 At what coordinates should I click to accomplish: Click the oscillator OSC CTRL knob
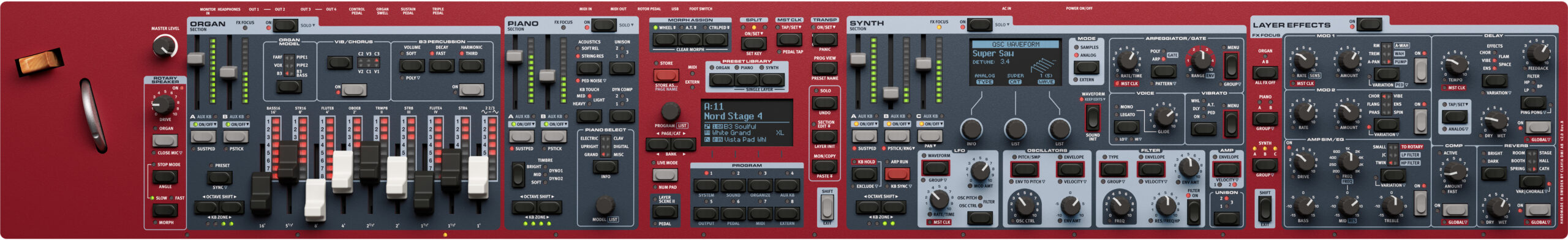tap(1025, 205)
